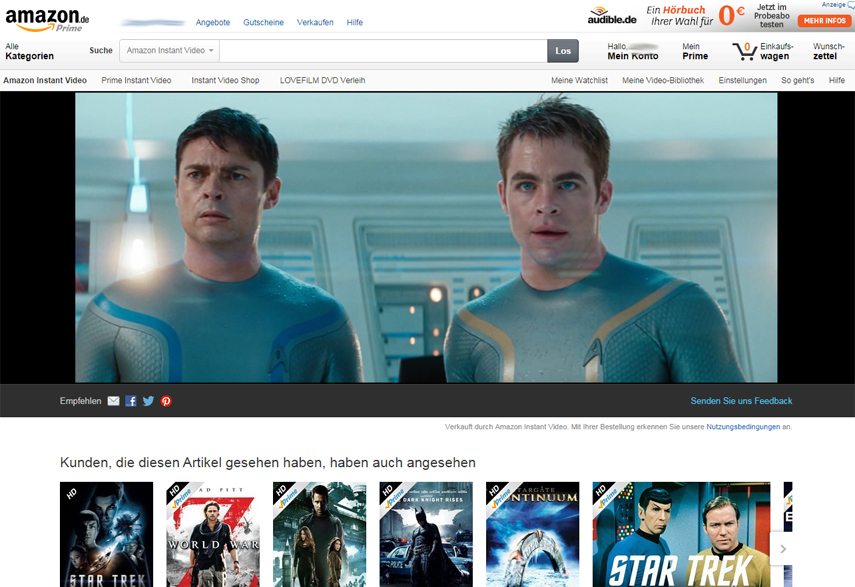Image resolution: width=855 pixels, height=587 pixels.
Task: Open the World War Z poster
Action: point(213,534)
